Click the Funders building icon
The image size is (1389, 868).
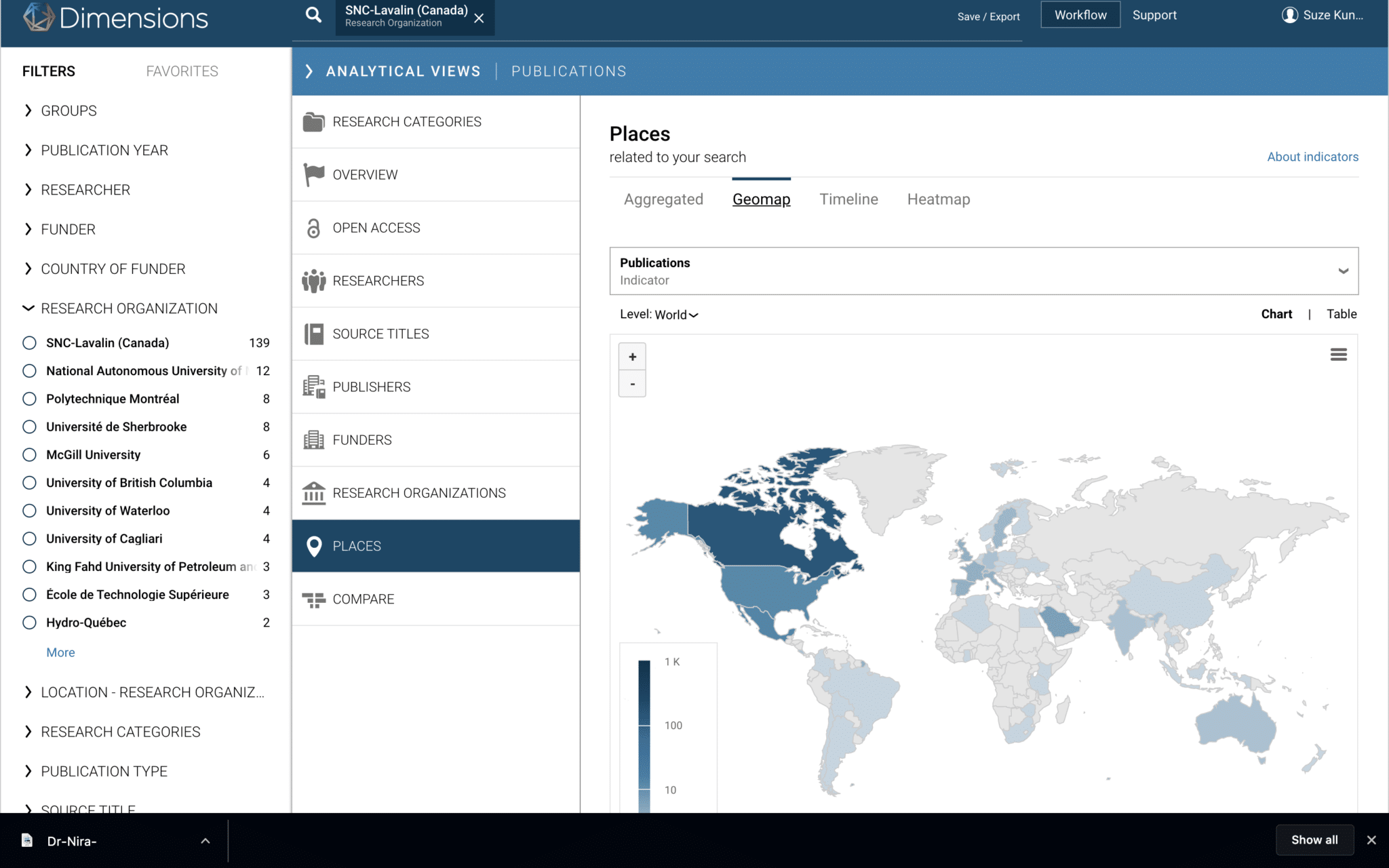coord(313,440)
